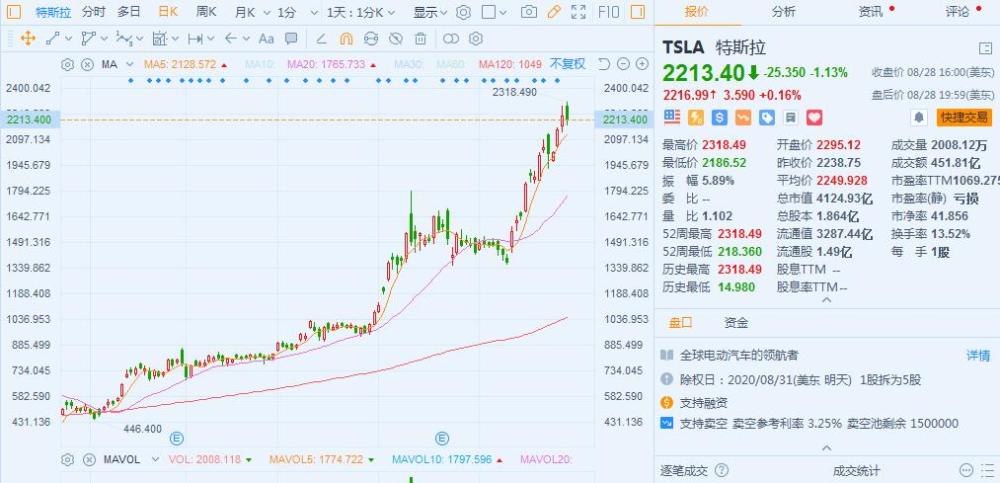
Task: Collapse quote details with up chevron
Action: click(x=827, y=300)
